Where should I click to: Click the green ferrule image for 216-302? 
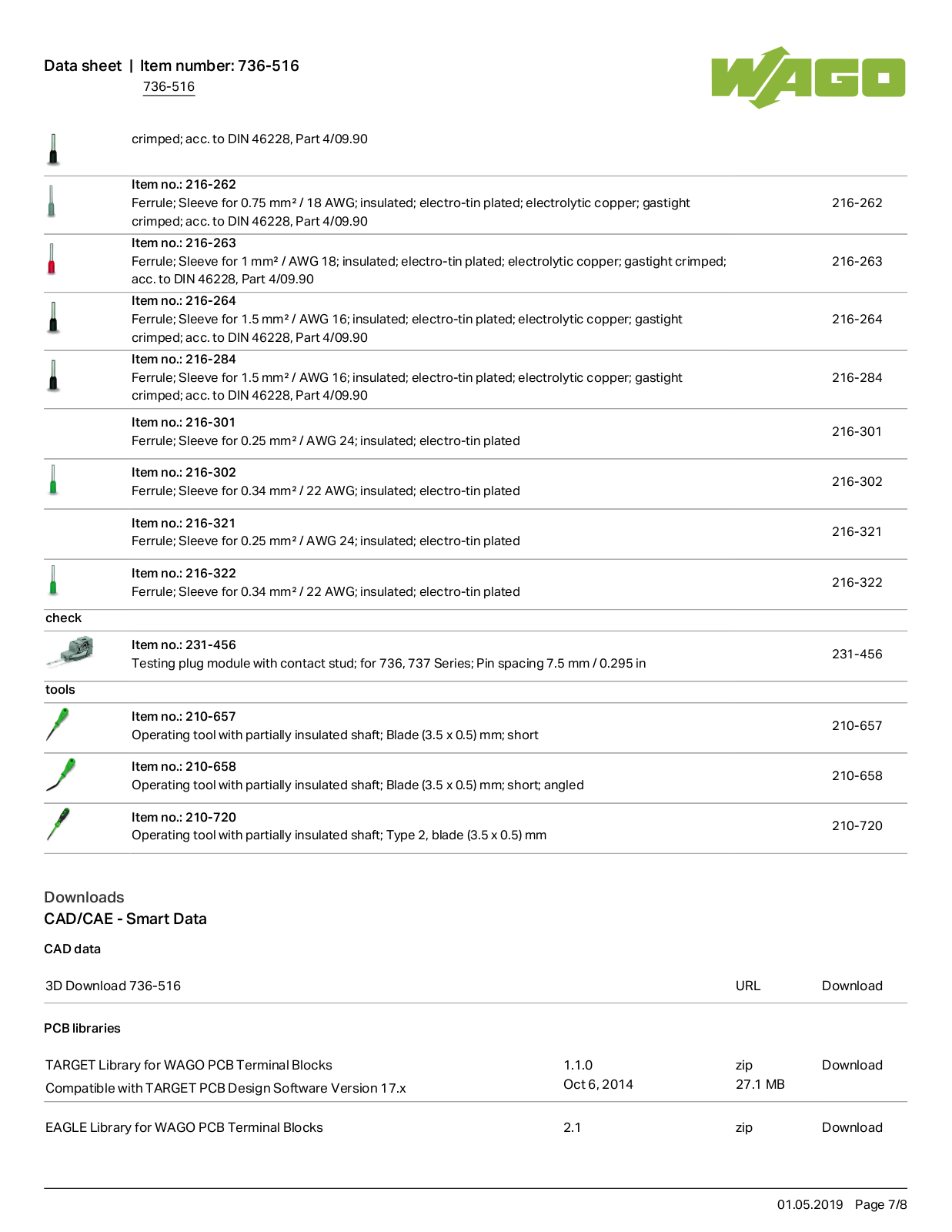[53, 480]
